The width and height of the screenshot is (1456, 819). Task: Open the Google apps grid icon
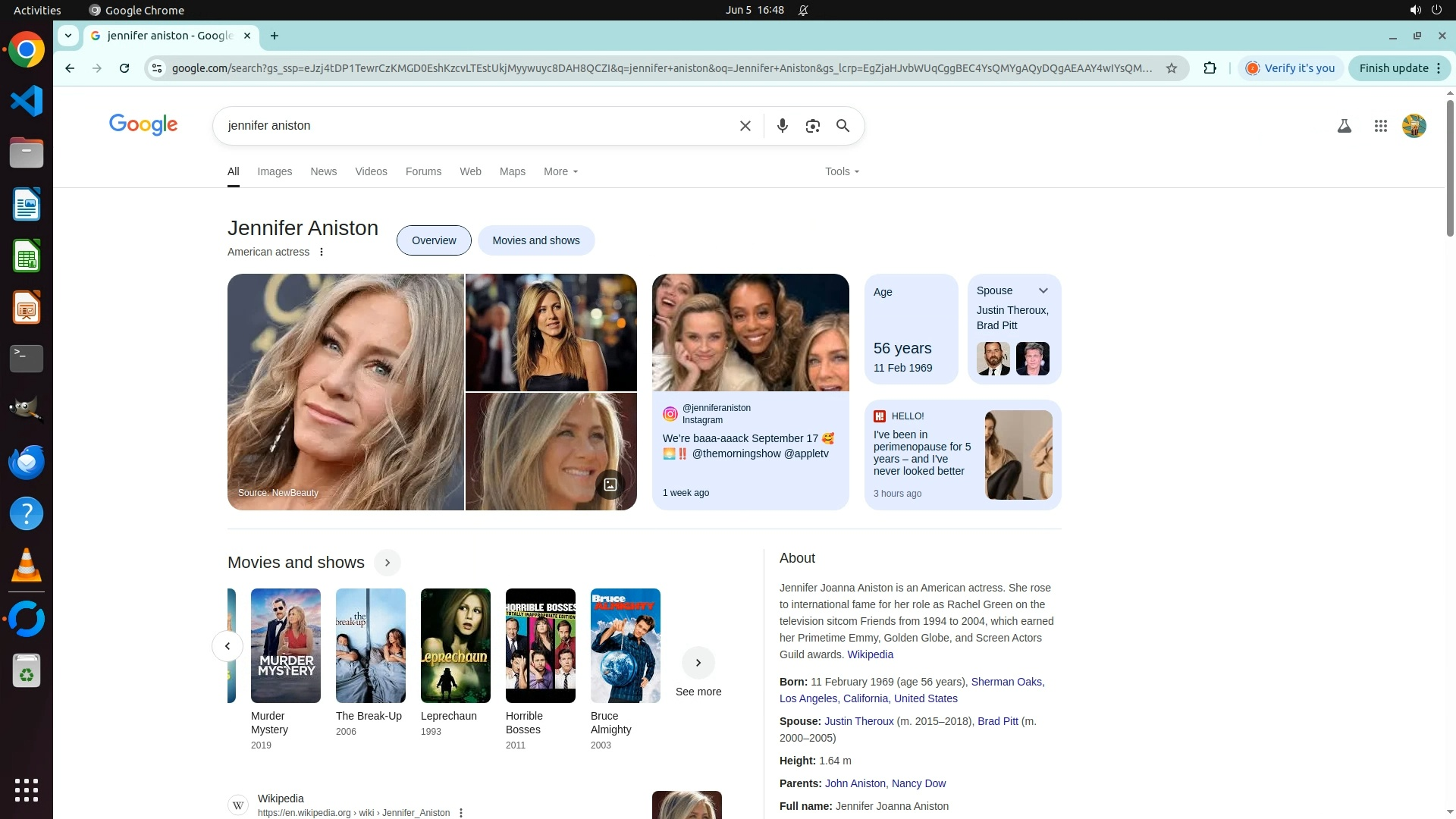(x=1380, y=126)
